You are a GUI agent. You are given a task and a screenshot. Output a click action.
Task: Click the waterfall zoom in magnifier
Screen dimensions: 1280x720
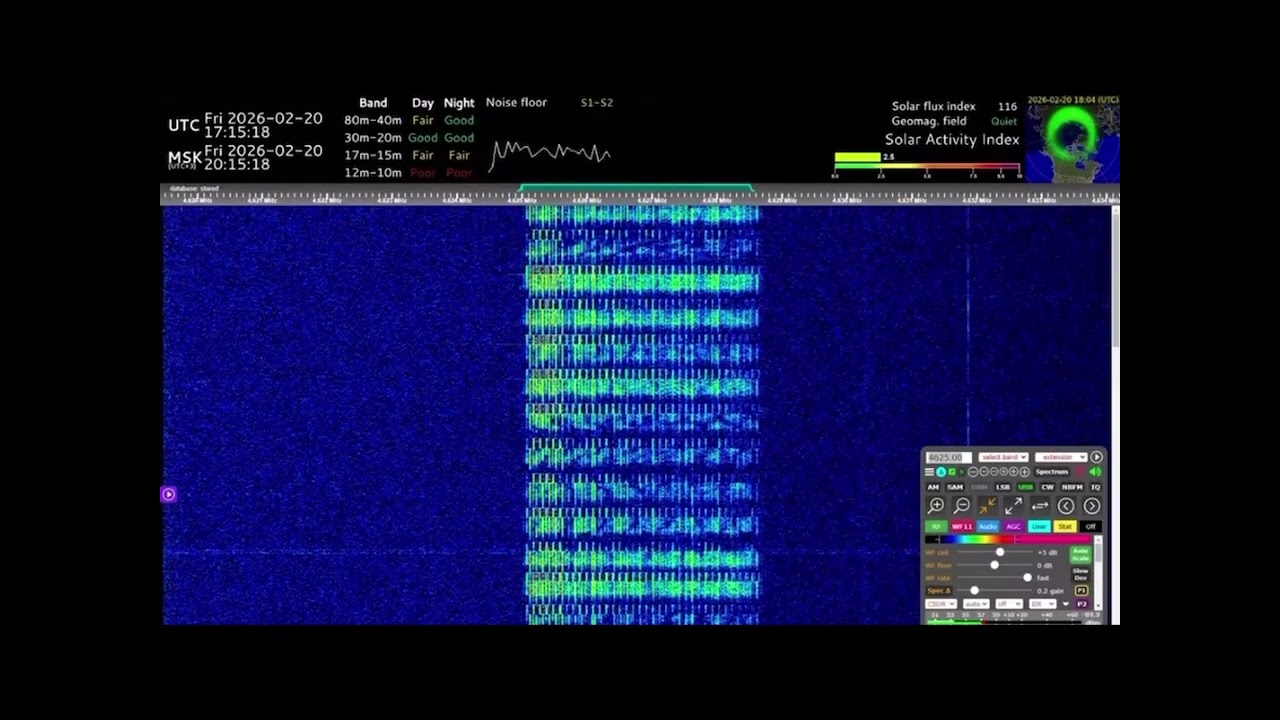(x=936, y=506)
